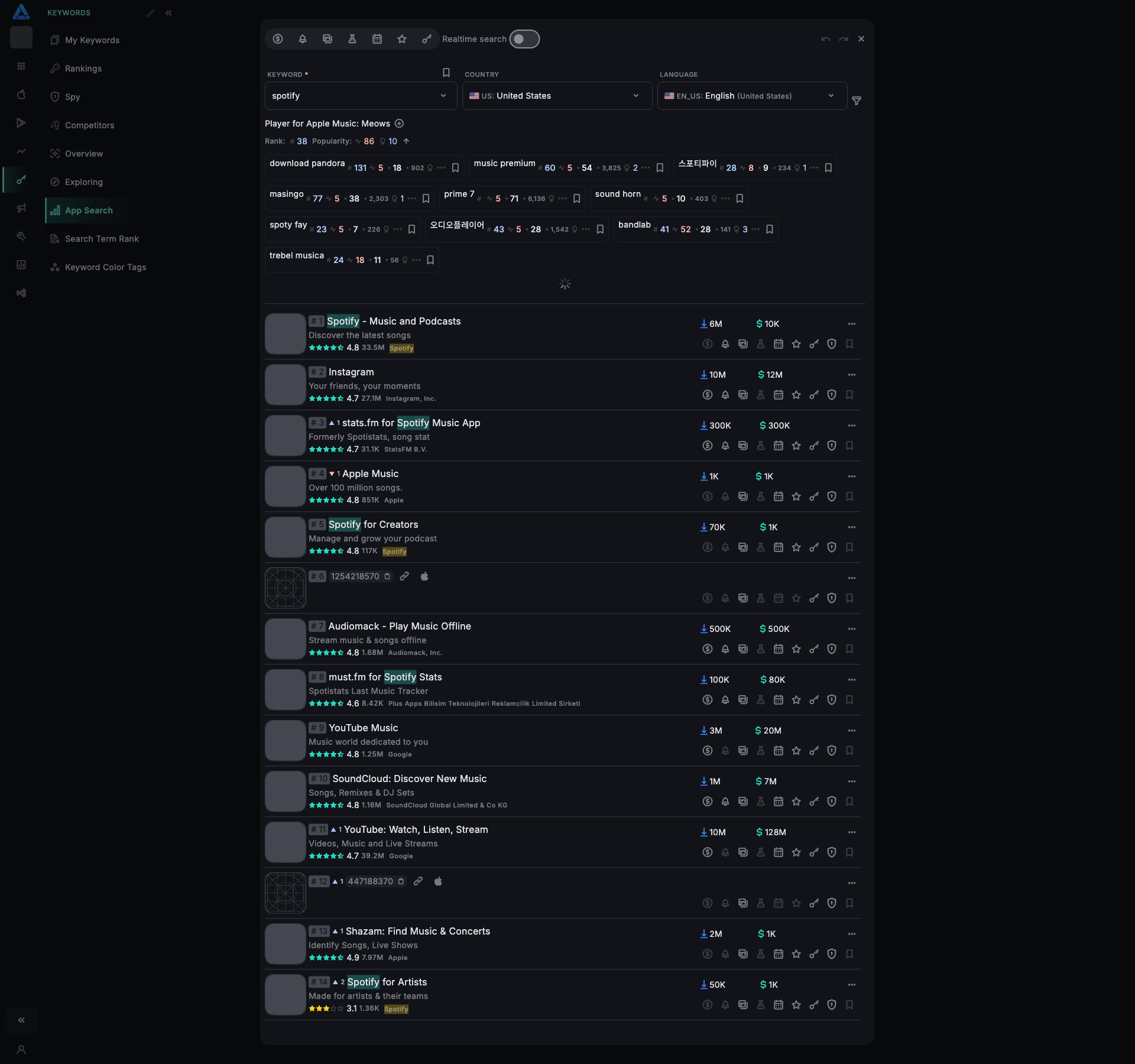The height and width of the screenshot is (1064, 1135).
Task: Bookmark the SoundCloud: Discover New Music row
Action: [x=849, y=802]
